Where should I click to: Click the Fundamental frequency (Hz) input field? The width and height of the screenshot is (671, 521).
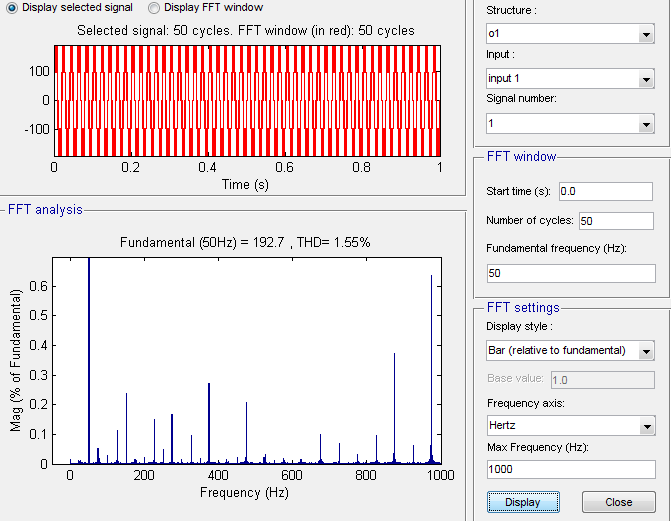[x=571, y=273]
